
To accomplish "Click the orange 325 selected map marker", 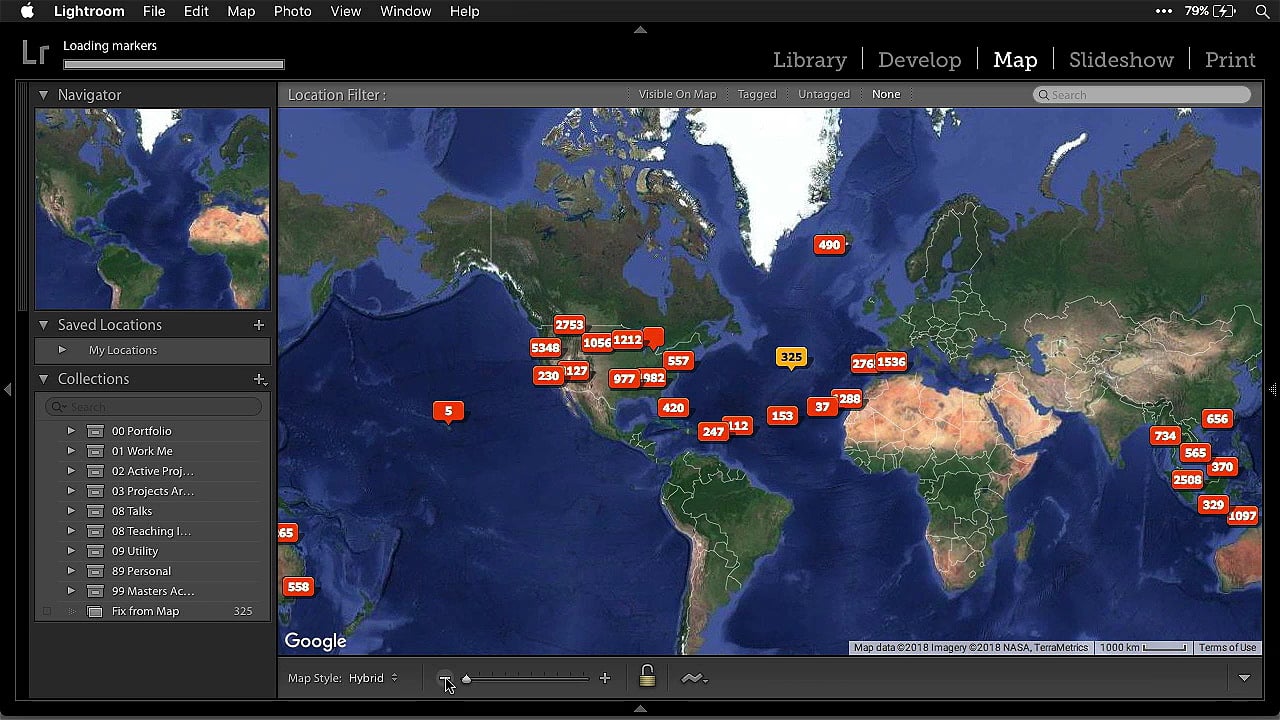I will click(x=791, y=357).
